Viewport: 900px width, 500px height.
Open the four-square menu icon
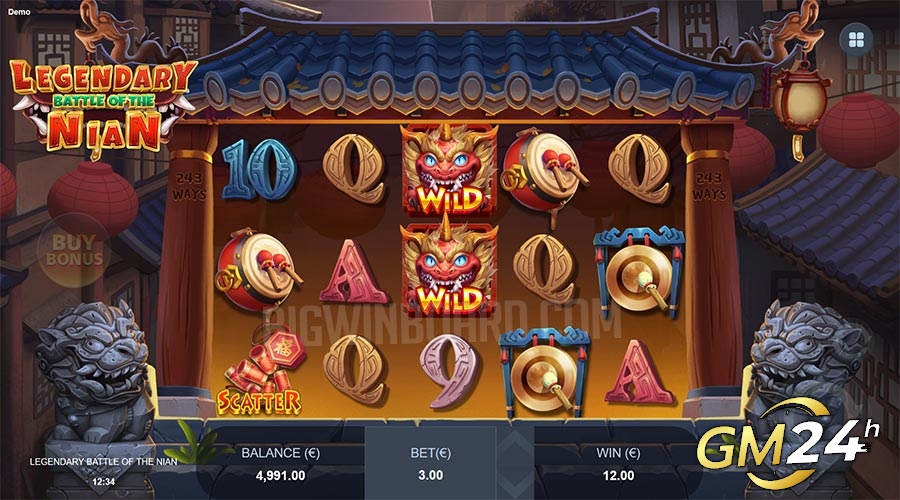pos(856,39)
